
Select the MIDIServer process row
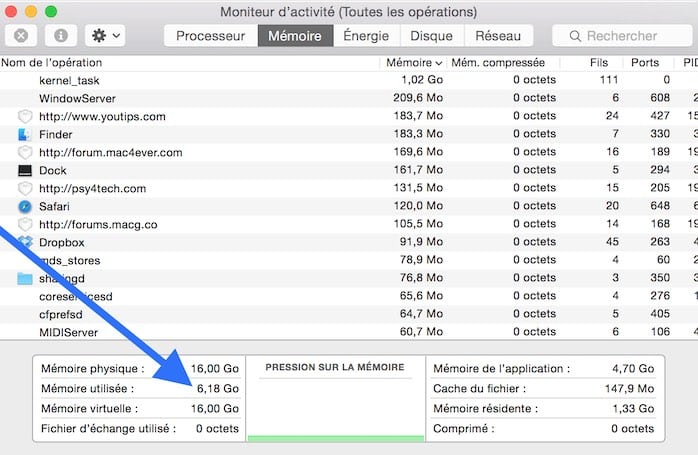click(349, 332)
